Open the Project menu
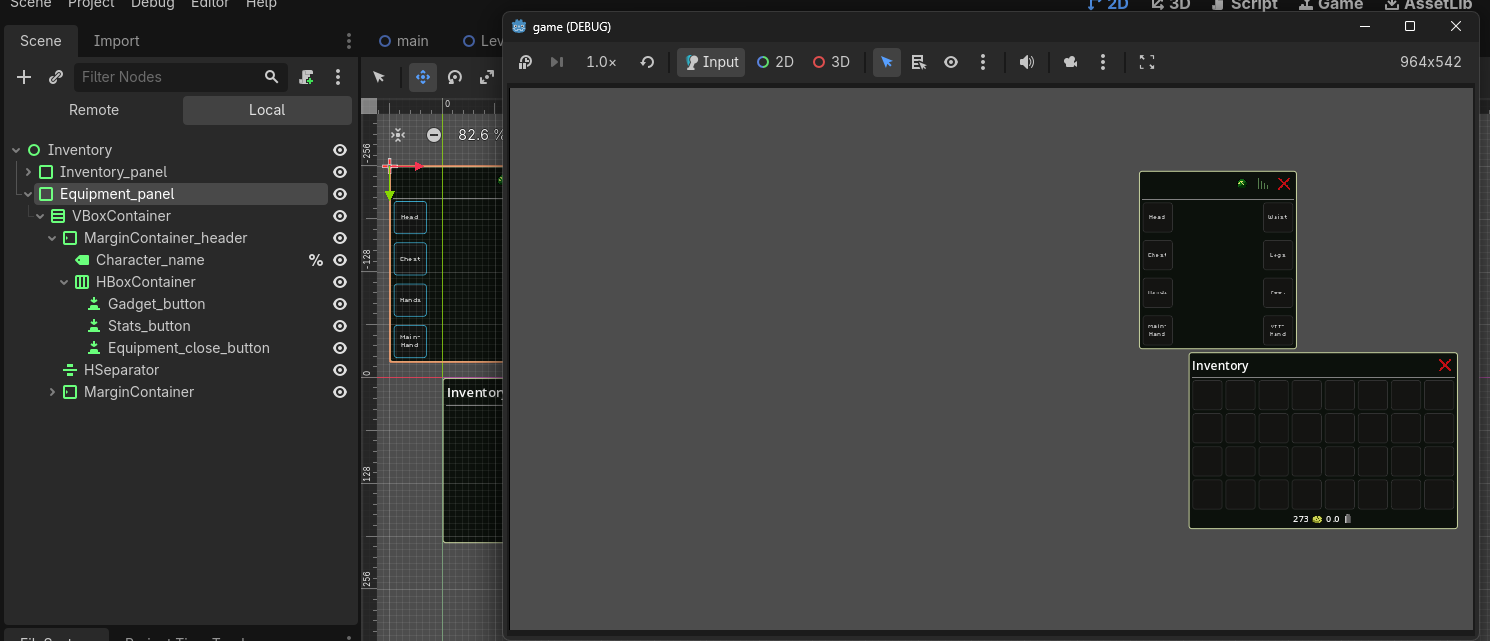Image resolution: width=1490 pixels, height=641 pixels. [x=91, y=4]
